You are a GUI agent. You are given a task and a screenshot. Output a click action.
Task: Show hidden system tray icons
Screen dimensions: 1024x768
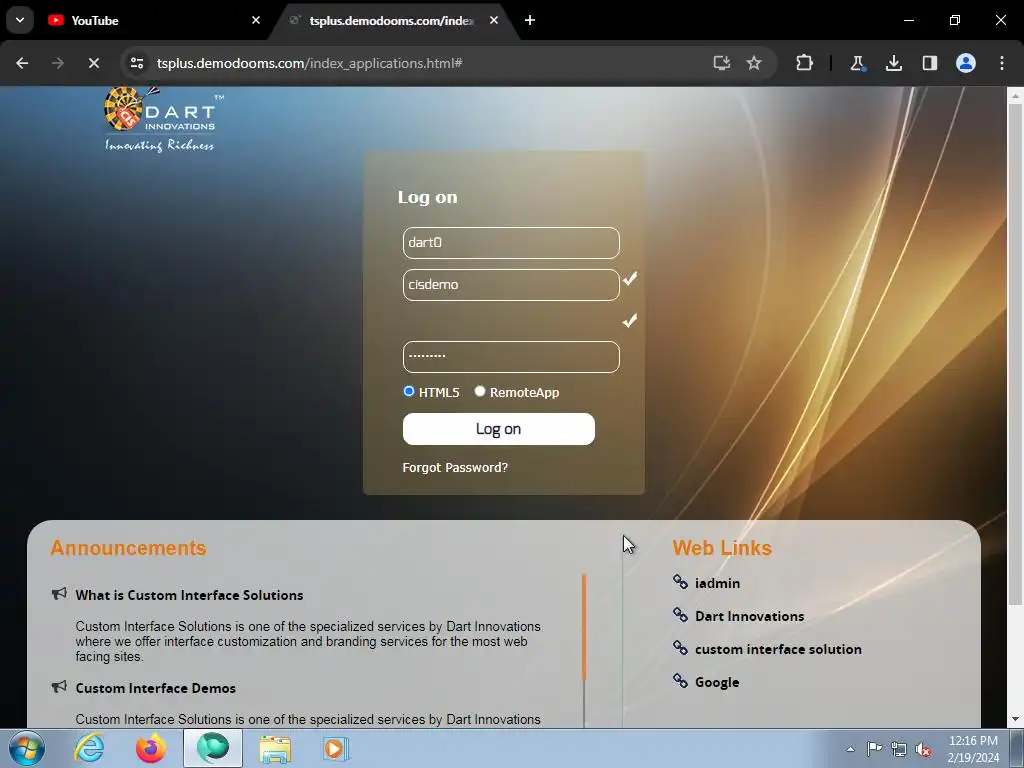[x=850, y=749]
